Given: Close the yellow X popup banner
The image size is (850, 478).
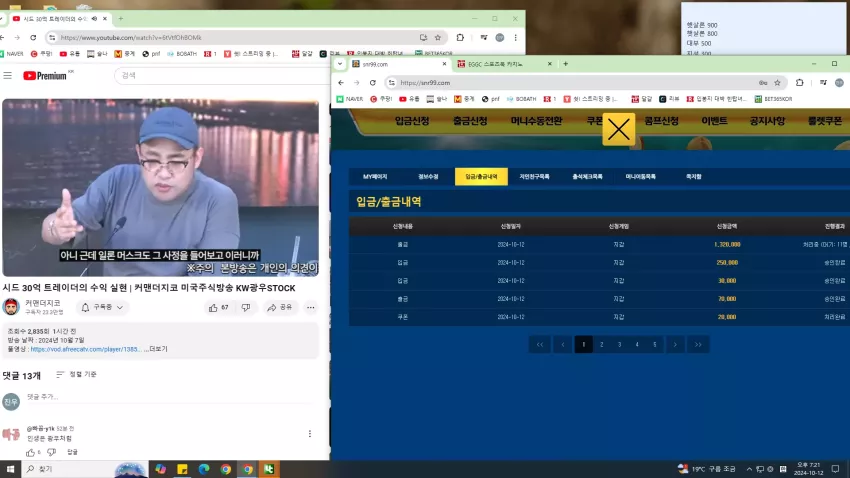Looking at the screenshot, I should click(619, 130).
